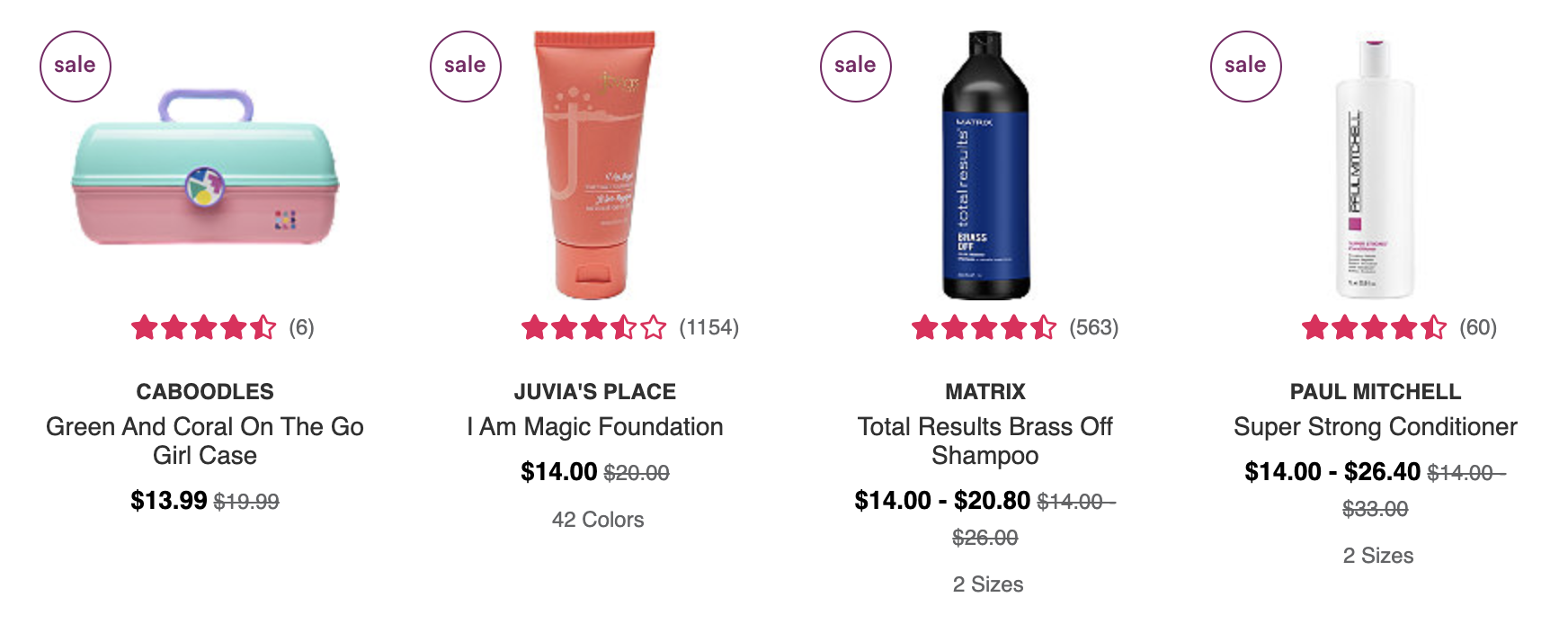
Task: Open the I Am Magic Foundation link
Action: (595, 426)
